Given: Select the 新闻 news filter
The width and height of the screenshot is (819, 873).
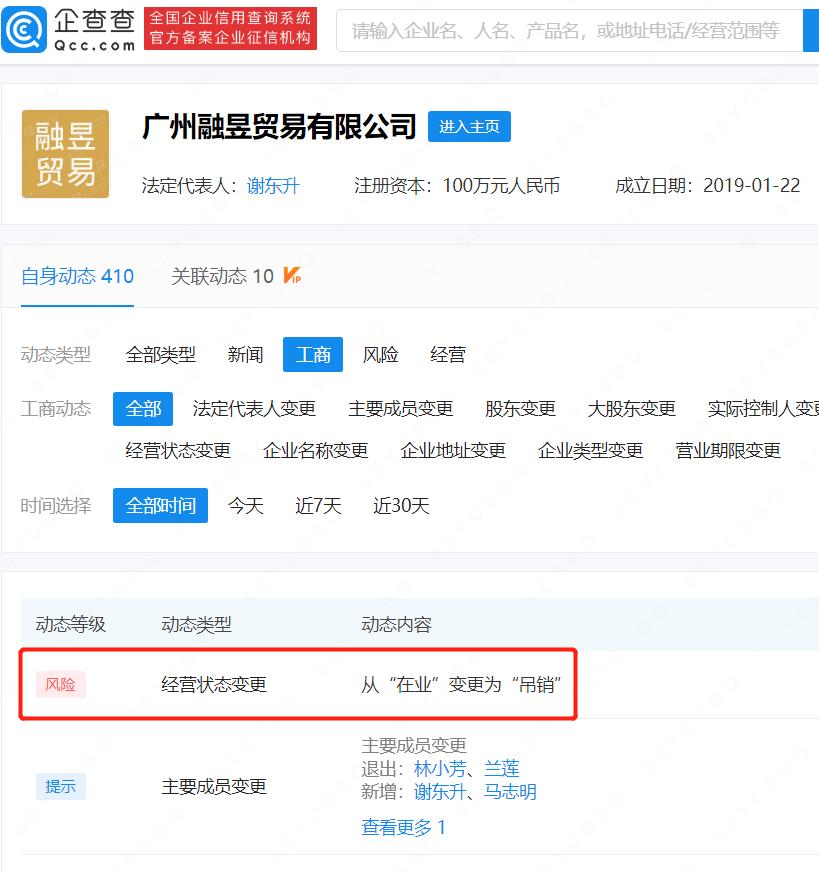Looking at the screenshot, I should click(x=245, y=354).
